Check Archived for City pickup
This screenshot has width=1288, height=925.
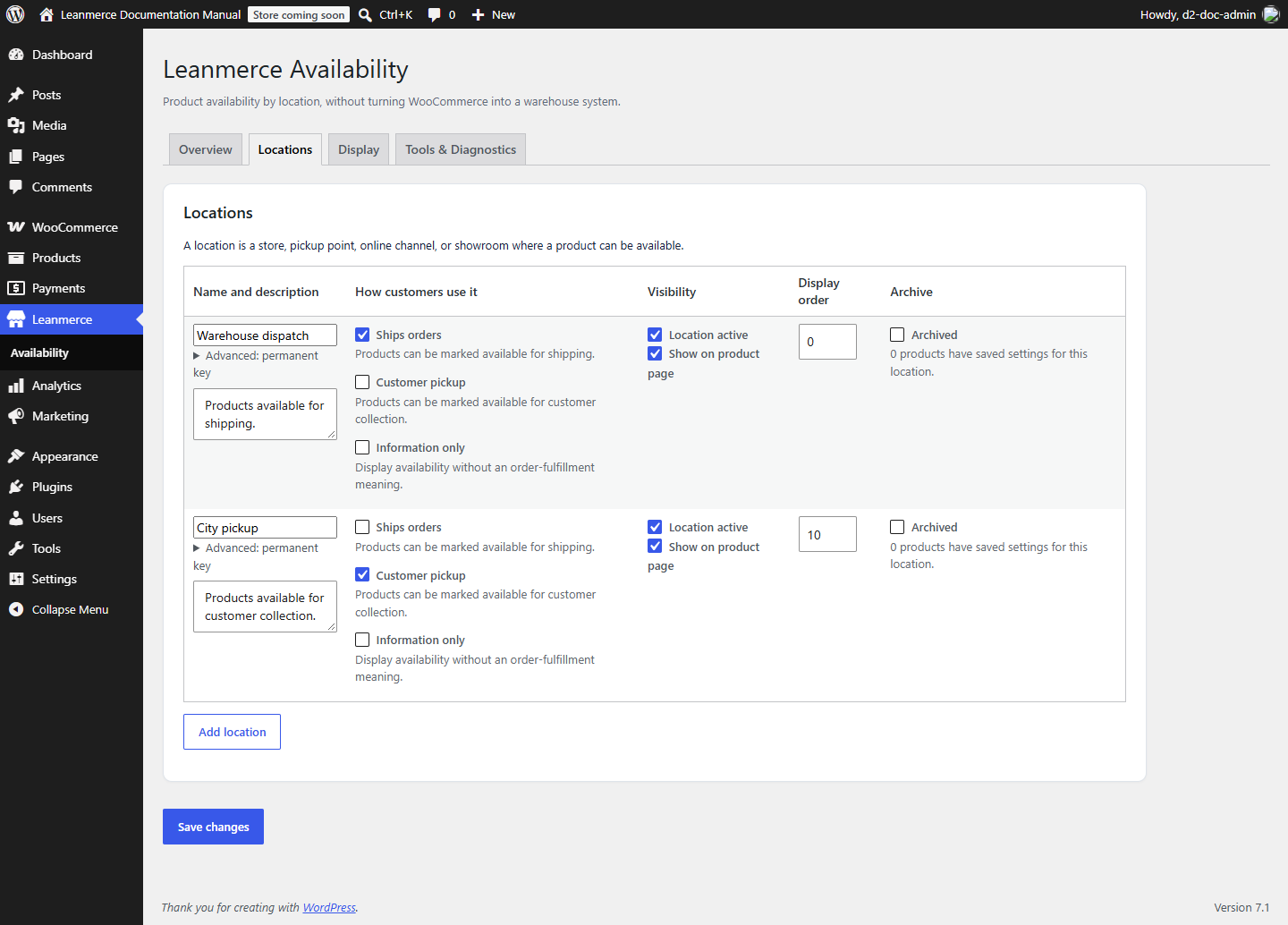[x=897, y=527]
